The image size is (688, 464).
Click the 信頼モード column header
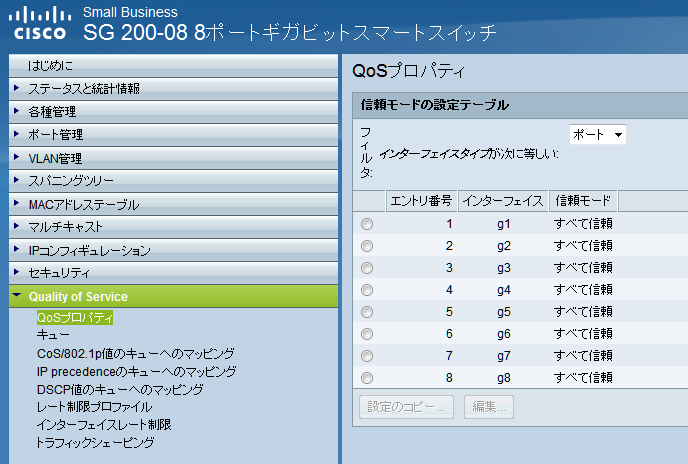pyautogui.click(x=583, y=201)
